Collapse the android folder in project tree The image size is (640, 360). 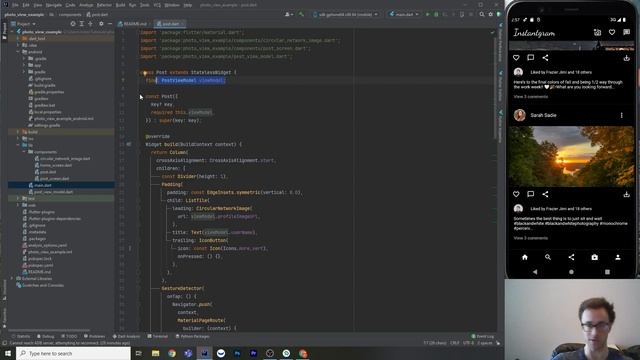[18, 52]
